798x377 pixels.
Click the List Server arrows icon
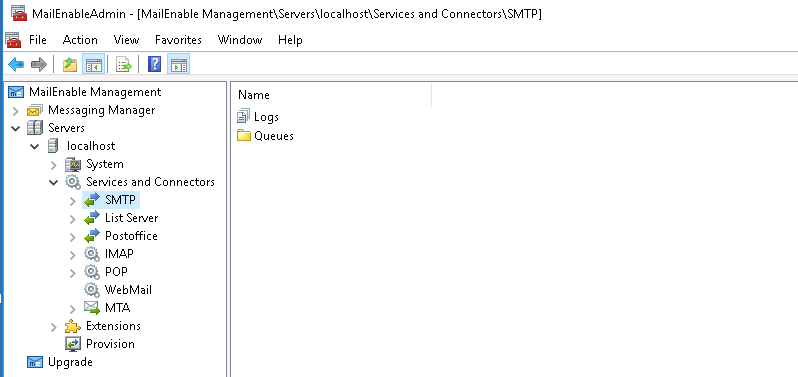(x=92, y=218)
